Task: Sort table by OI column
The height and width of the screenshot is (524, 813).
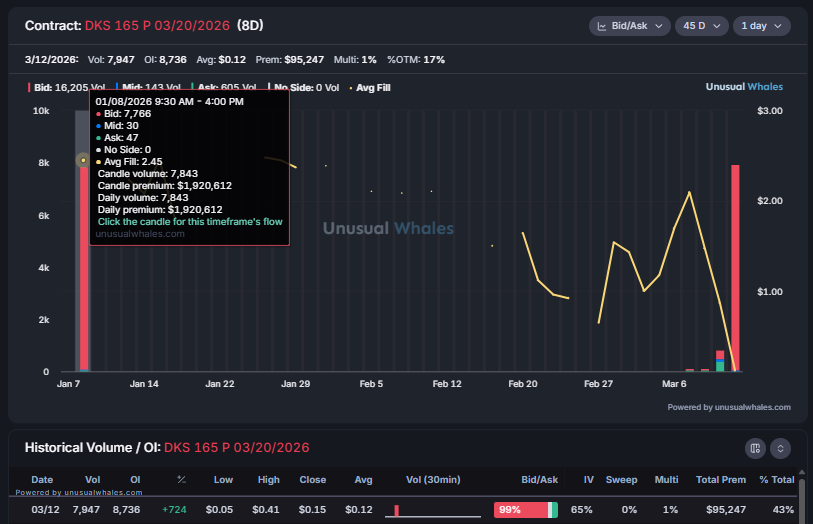Action: (135, 479)
